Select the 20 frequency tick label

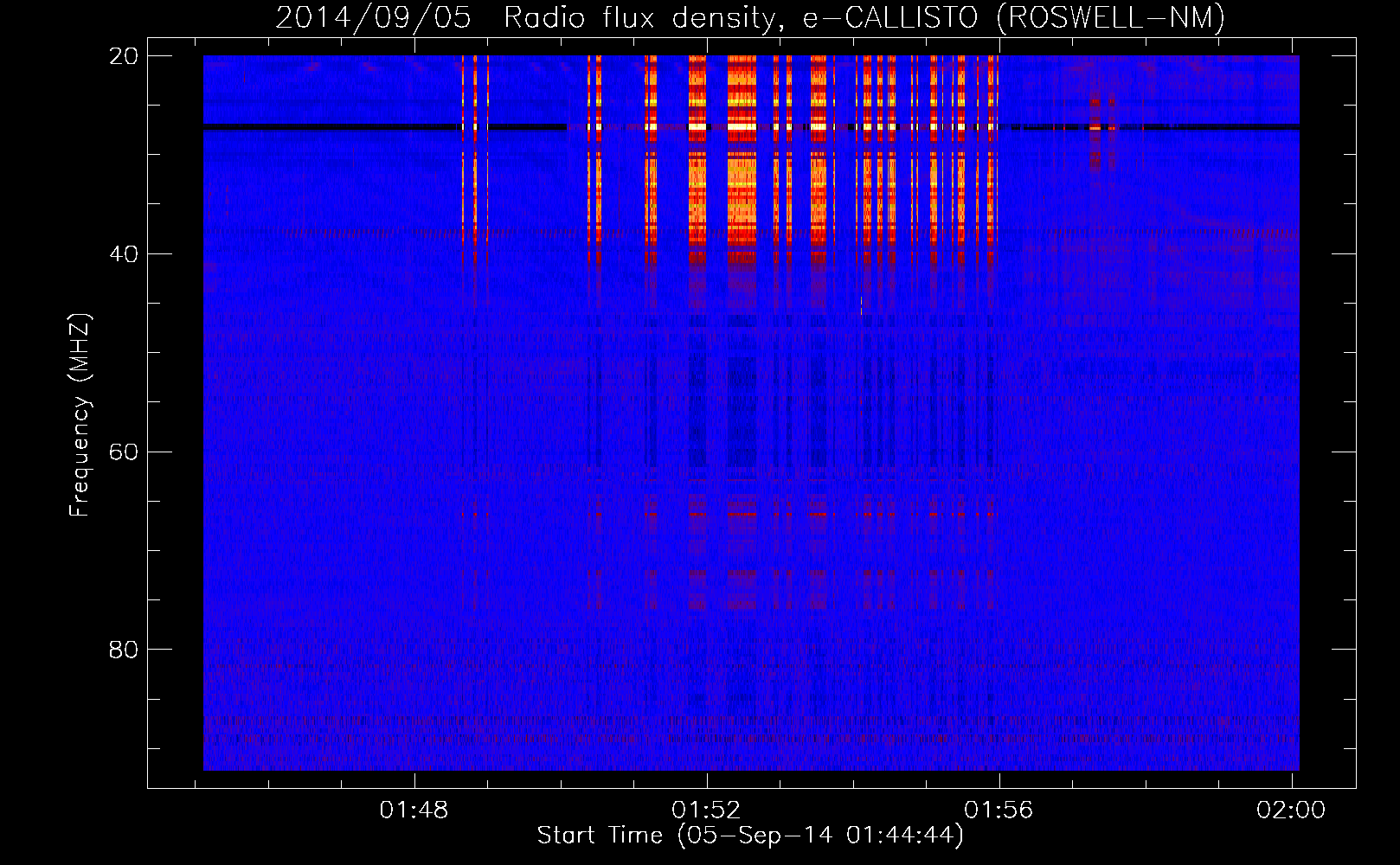[123, 56]
